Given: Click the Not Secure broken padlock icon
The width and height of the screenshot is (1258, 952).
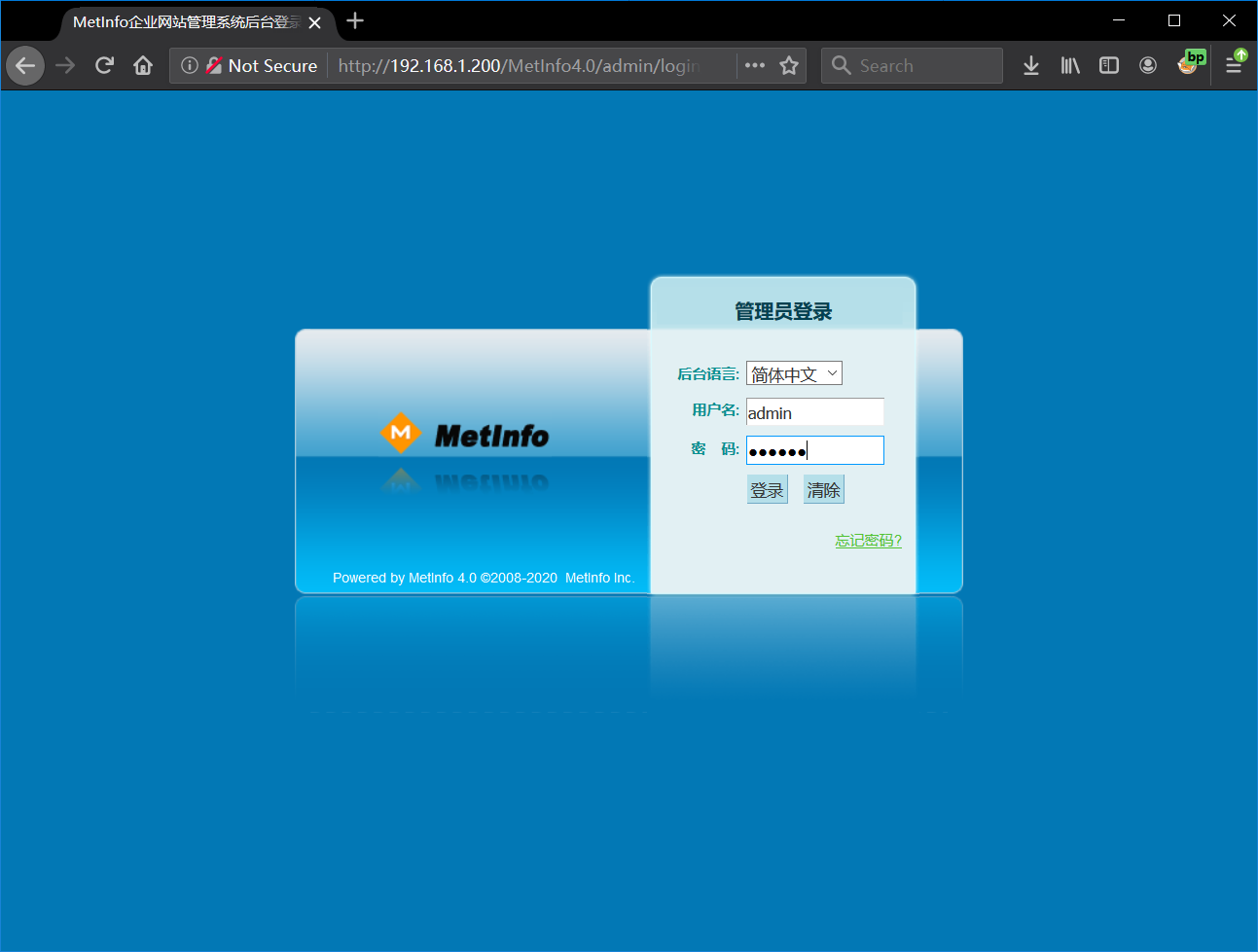Looking at the screenshot, I should click(214, 65).
